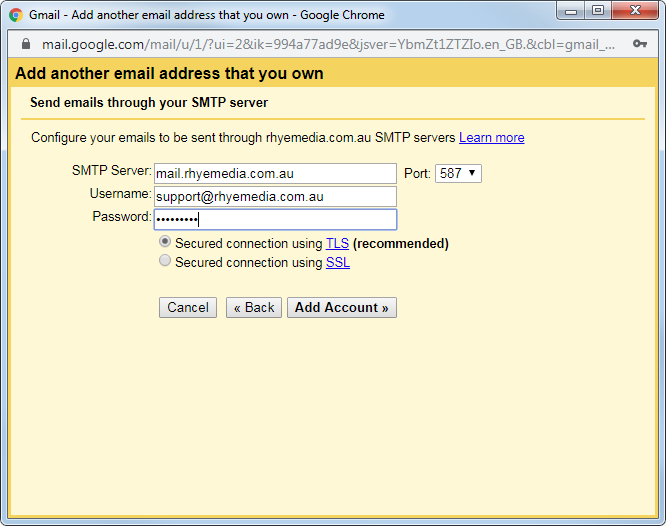
Task: Maximize the Chrome popup window
Action: tap(598, 10)
